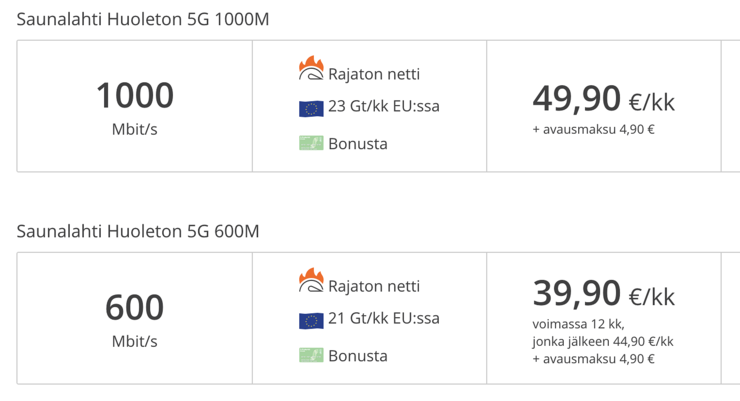This screenshot has width=740, height=401.
Task: Click the jonka jälkeen 44,90 €/kk note
Action: click(x=603, y=342)
